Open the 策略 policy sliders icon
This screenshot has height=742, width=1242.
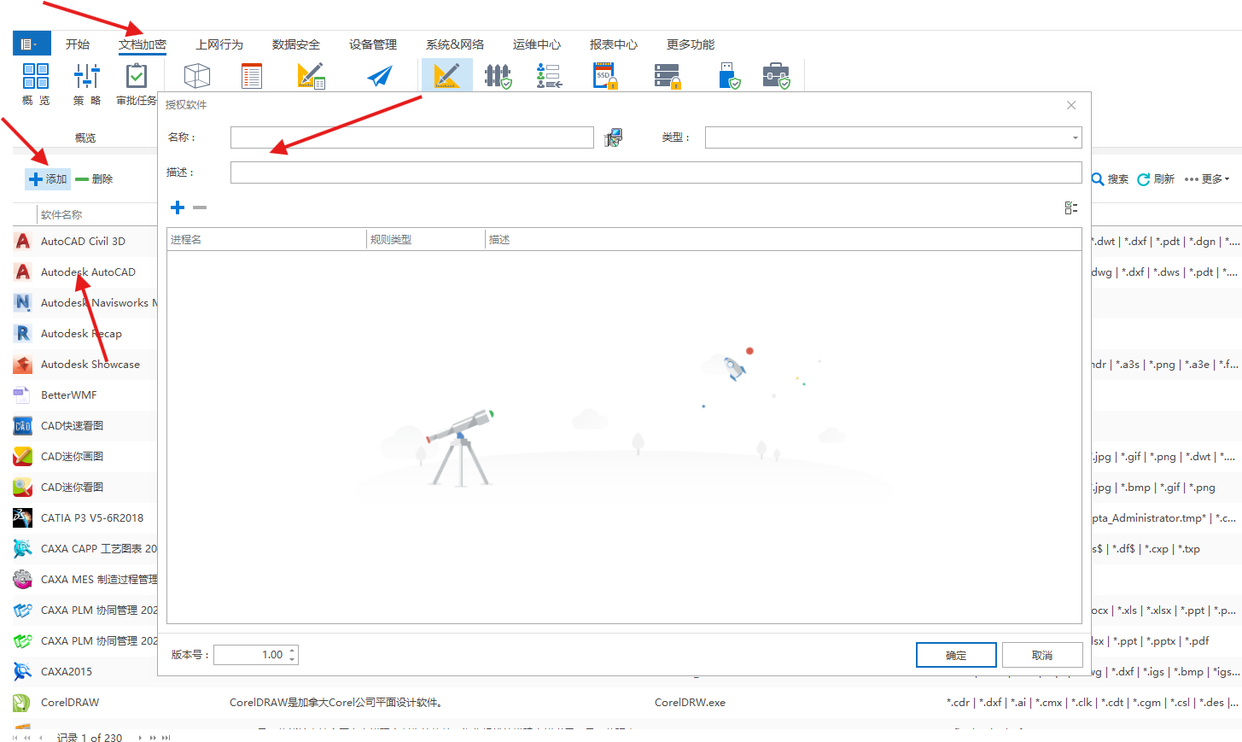(87, 77)
